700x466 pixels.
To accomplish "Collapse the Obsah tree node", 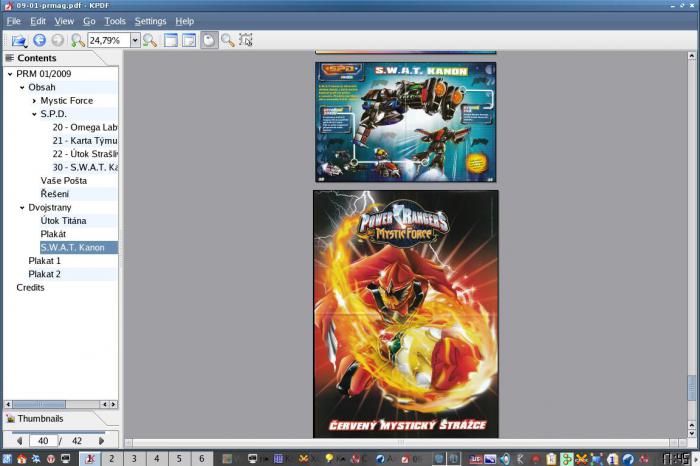I will (x=22, y=87).
